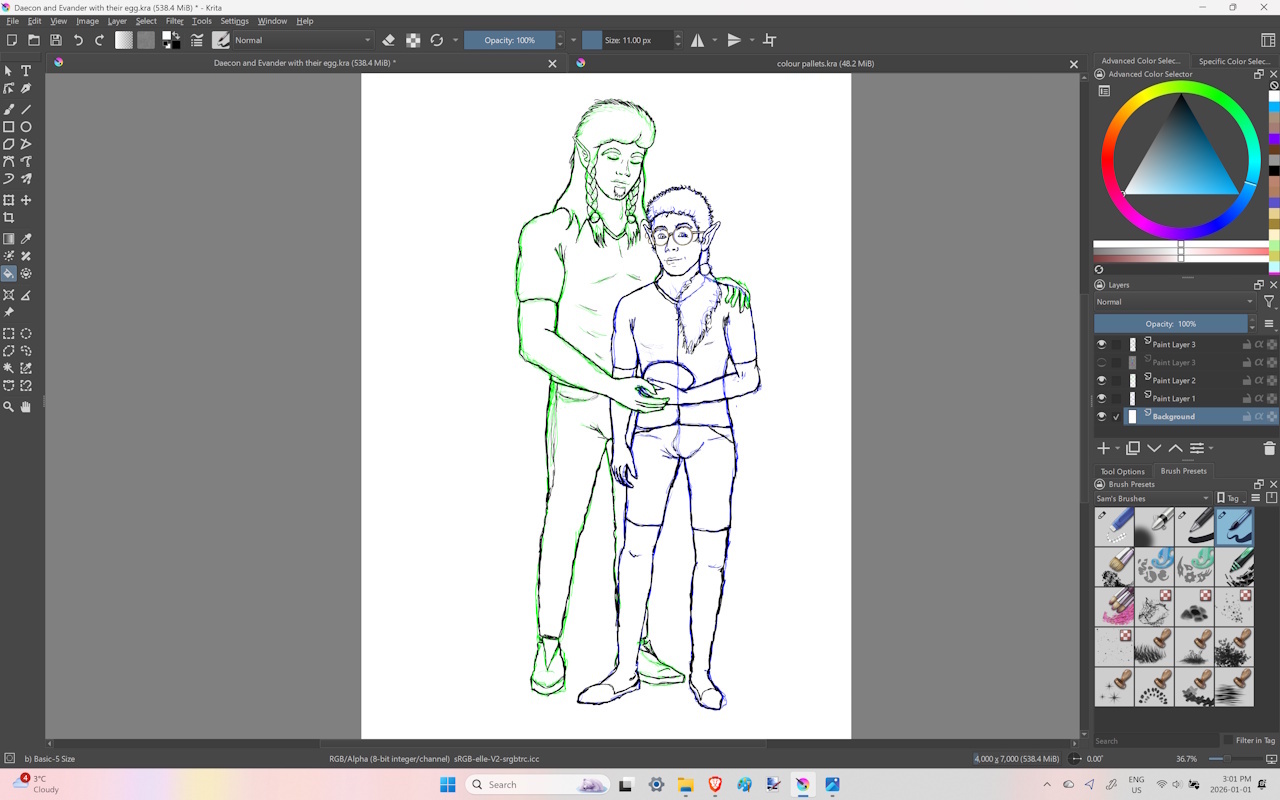Hide Paint Layer 2 with its eye icon
The width and height of the screenshot is (1280, 800).
[x=1102, y=380]
